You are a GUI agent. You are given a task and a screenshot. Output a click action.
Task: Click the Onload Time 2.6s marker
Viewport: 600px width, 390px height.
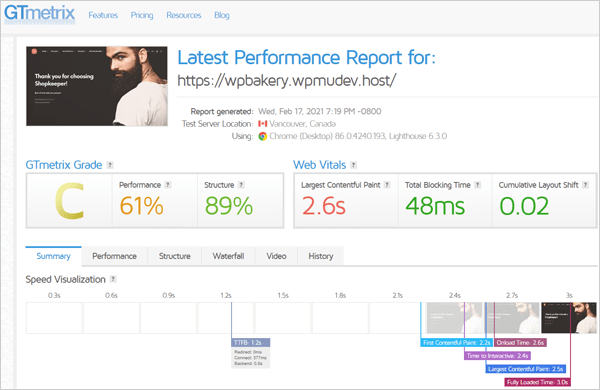coord(520,343)
